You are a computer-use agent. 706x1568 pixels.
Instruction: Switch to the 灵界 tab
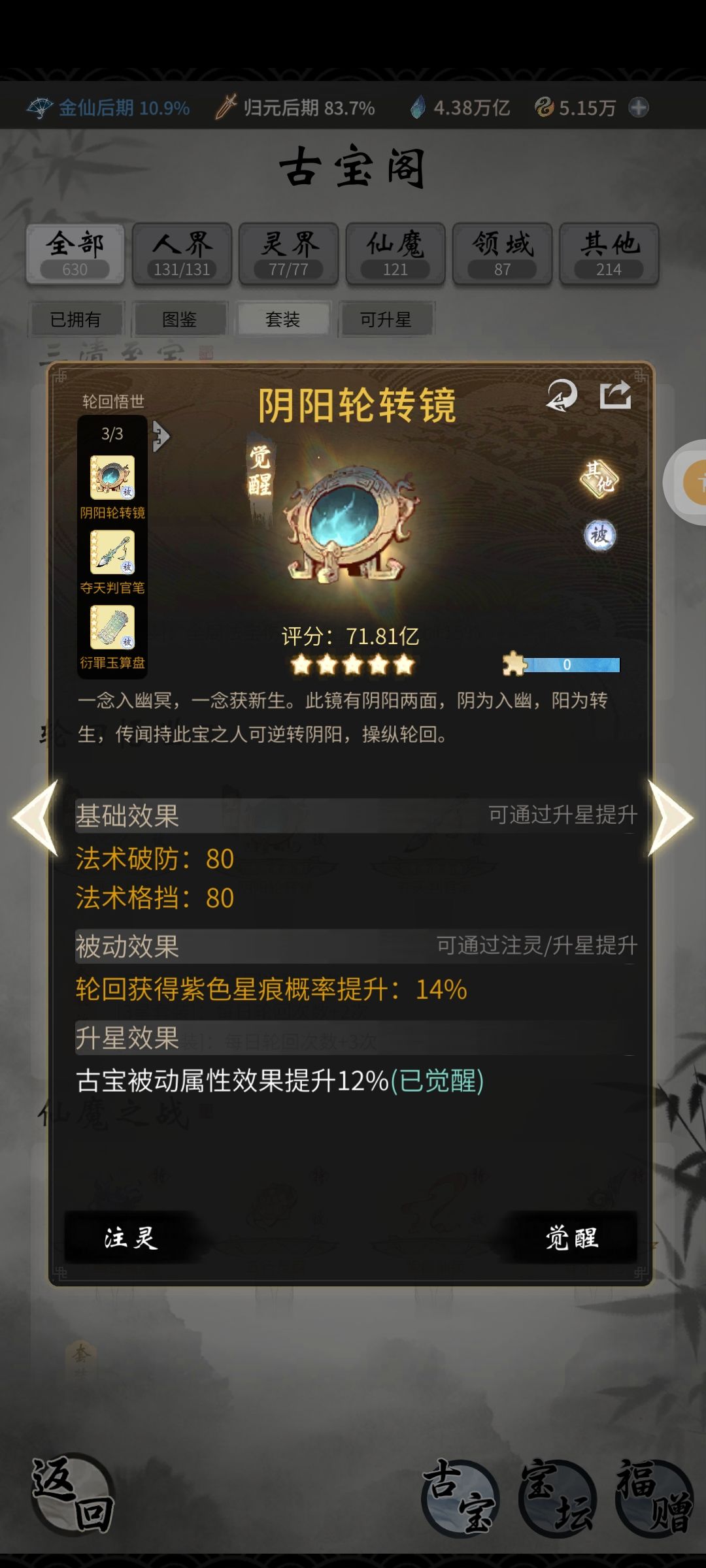[x=288, y=253]
